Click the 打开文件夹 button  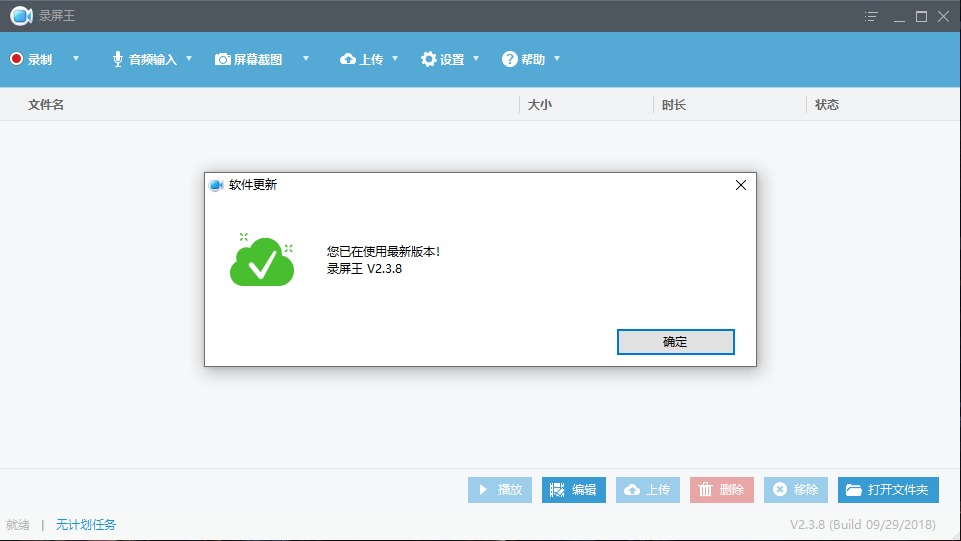[x=888, y=490]
